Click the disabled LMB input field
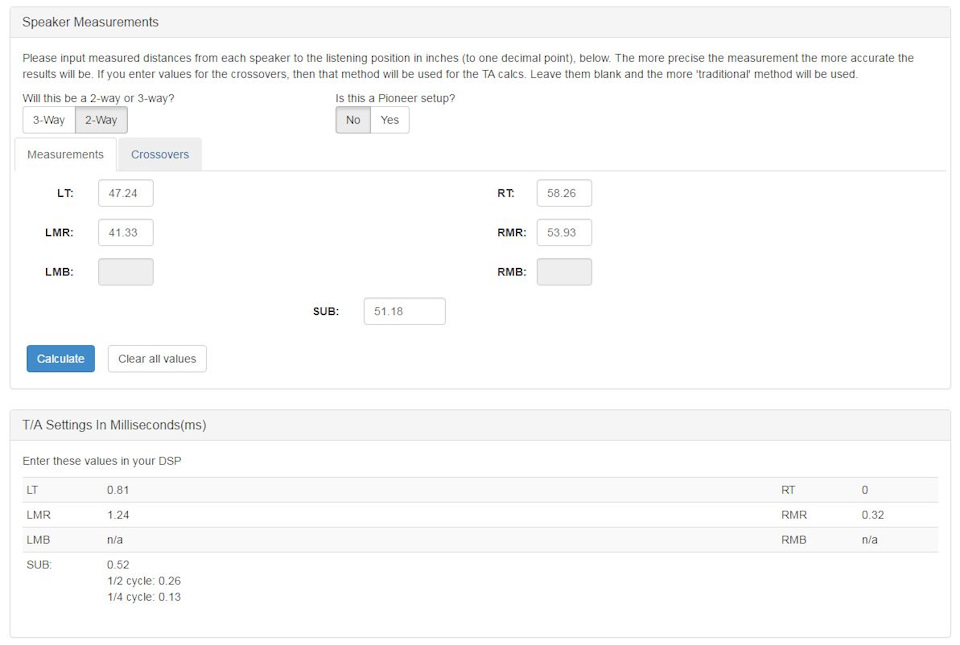 pos(126,272)
